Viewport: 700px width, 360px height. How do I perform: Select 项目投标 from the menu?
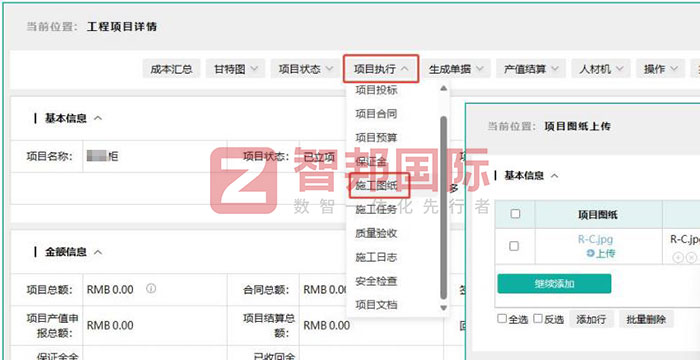(x=376, y=90)
